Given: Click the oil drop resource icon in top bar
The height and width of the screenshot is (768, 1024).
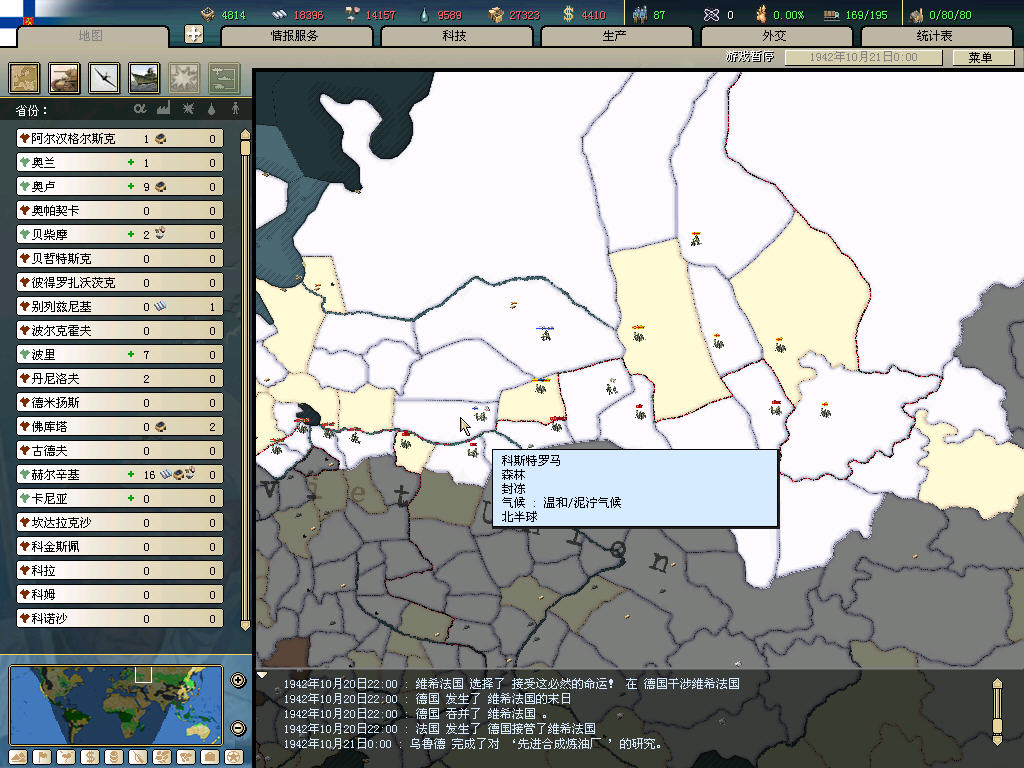Looking at the screenshot, I should click(x=424, y=14).
